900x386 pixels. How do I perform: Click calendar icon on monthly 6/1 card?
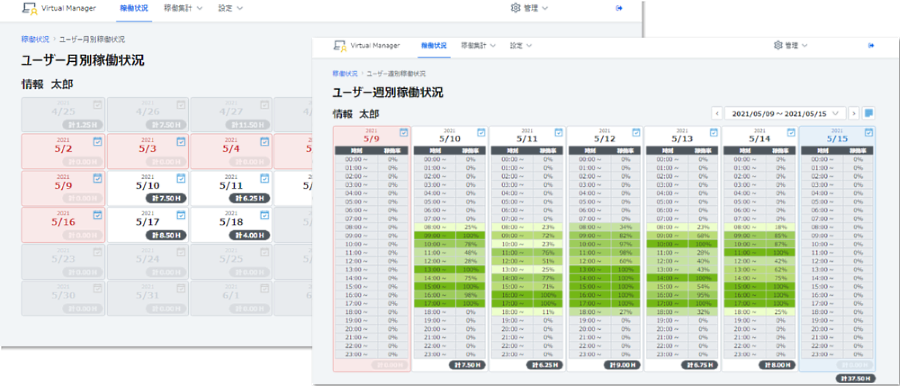(x=264, y=288)
